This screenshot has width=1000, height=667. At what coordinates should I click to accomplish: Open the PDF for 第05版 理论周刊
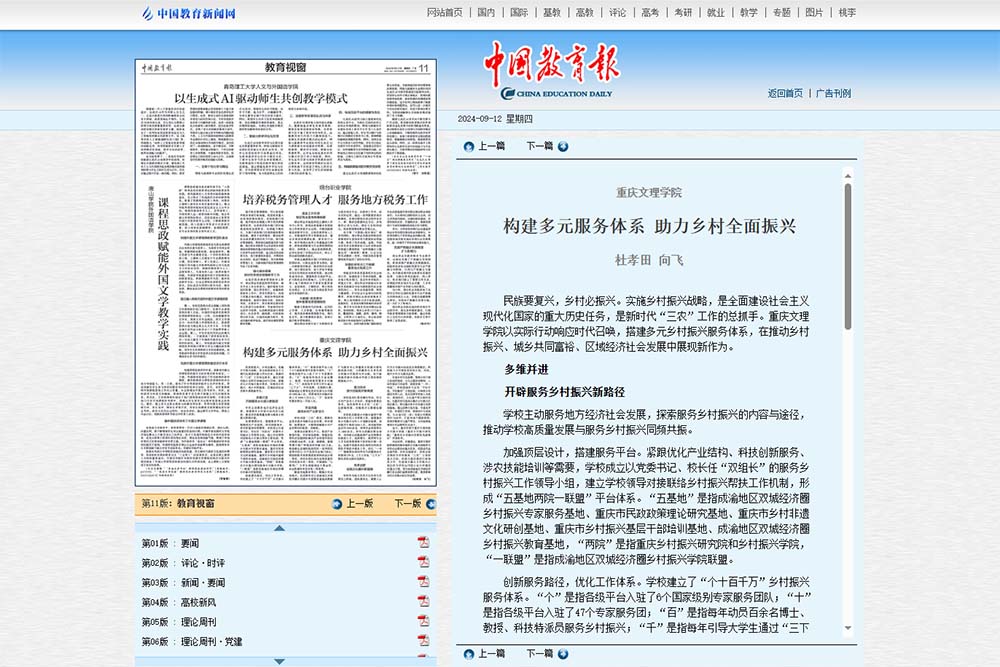click(x=424, y=621)
